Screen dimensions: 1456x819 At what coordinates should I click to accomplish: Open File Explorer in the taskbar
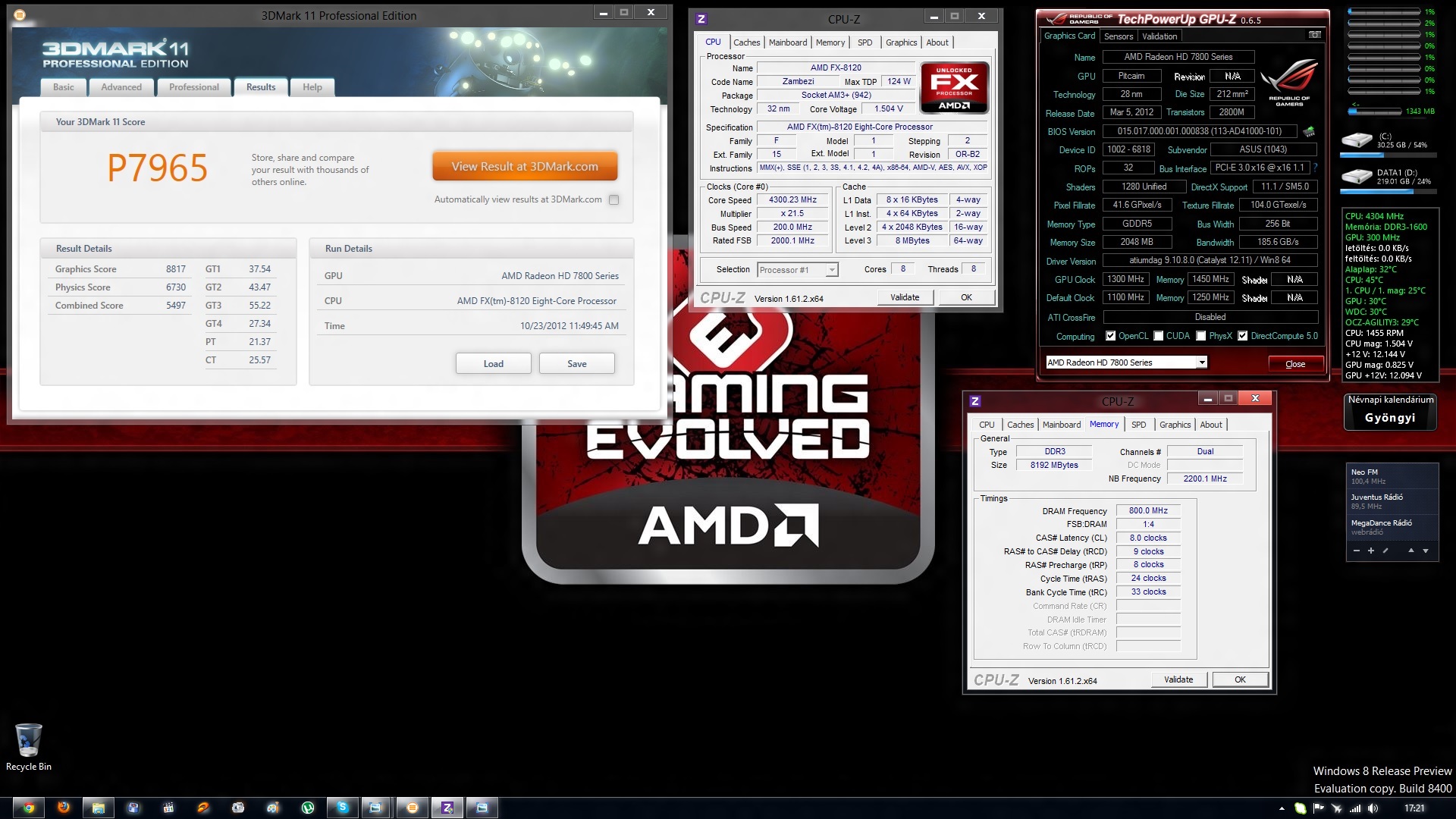[99, 808]
